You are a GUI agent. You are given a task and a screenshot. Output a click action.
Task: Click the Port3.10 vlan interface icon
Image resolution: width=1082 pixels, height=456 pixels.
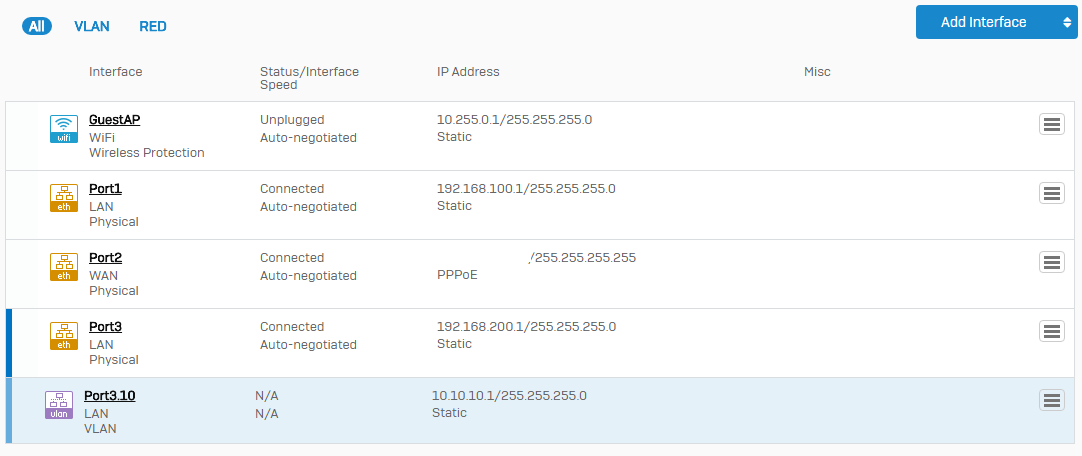pyautogui.click(x=59, y=405)
